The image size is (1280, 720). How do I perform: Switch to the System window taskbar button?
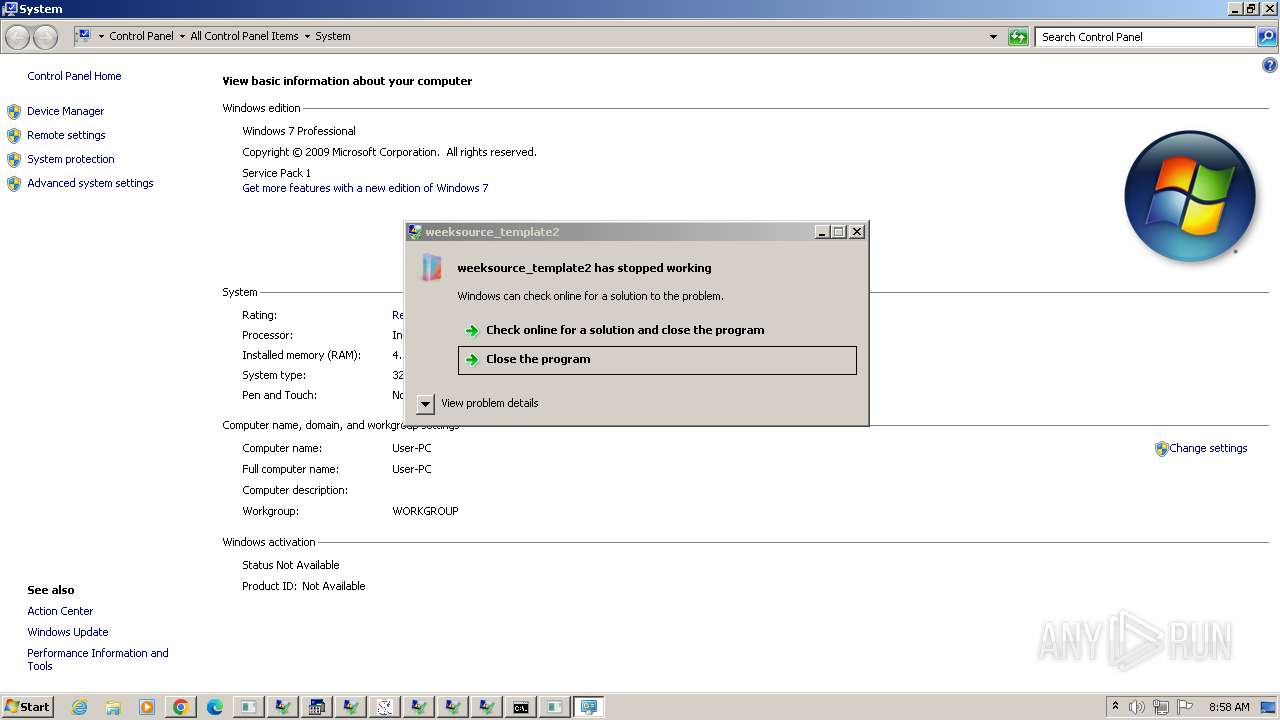pos(589,707)
